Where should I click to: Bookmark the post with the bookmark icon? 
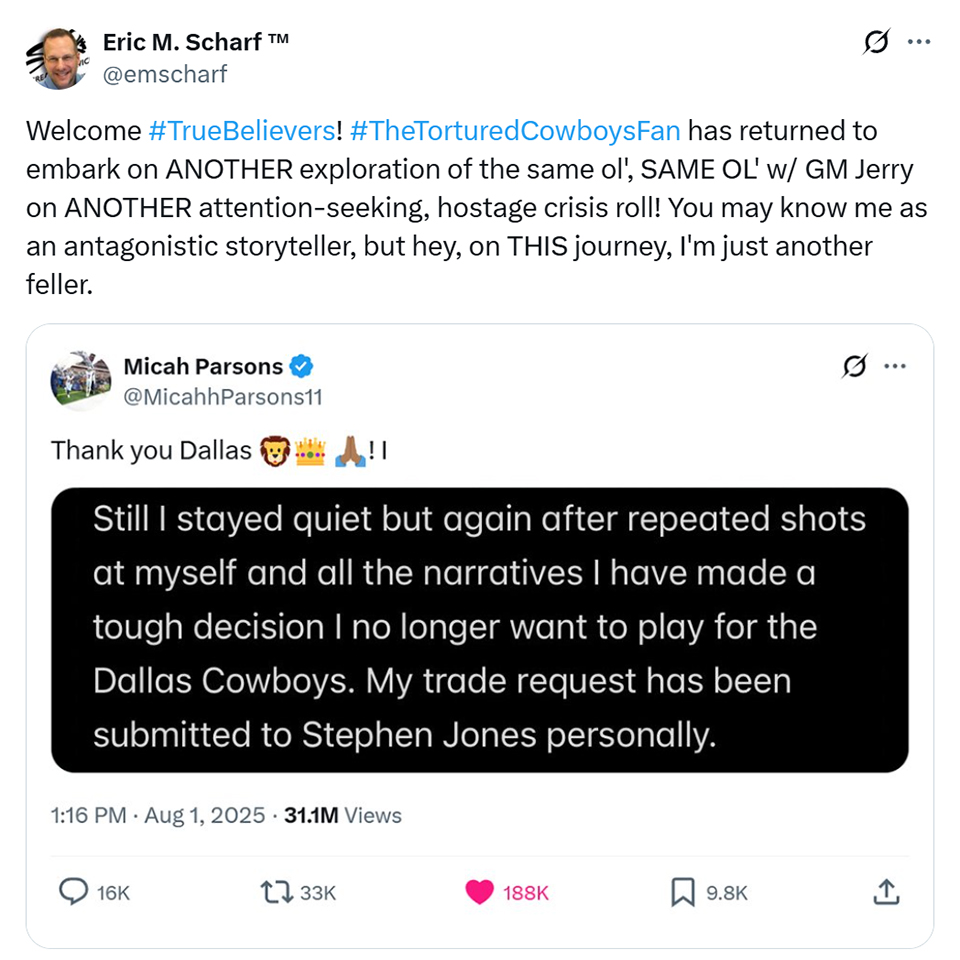pos(682,892)
